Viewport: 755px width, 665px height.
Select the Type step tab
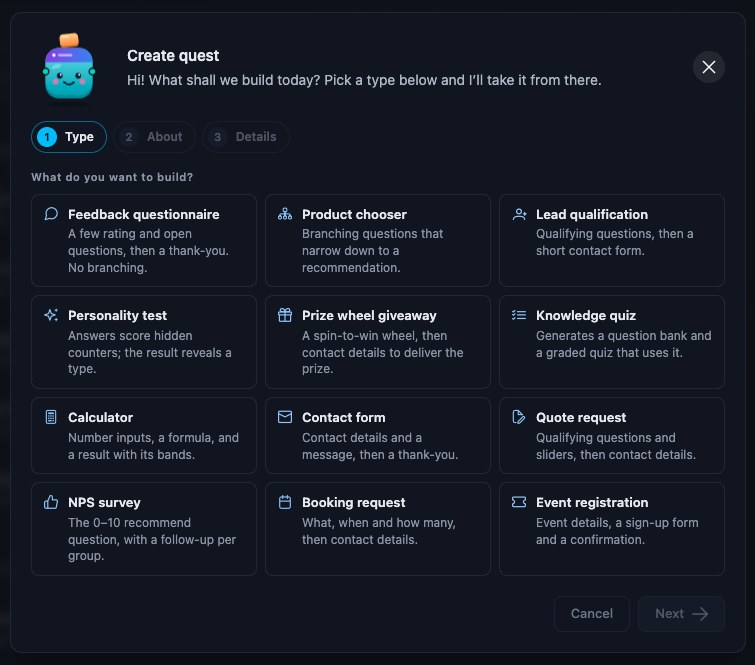point(69,137)
